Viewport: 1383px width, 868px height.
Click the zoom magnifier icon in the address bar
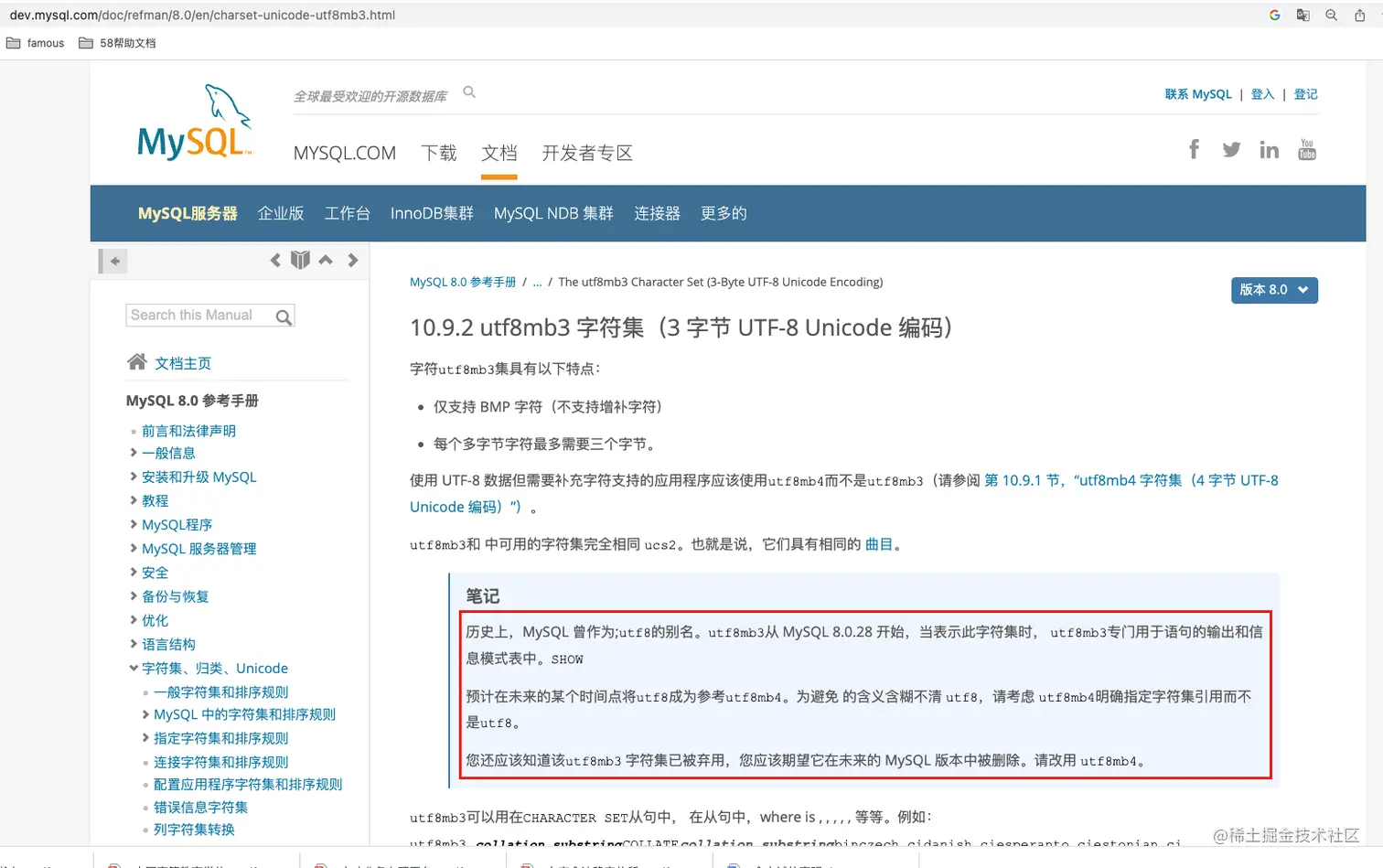coord(1331,16)
